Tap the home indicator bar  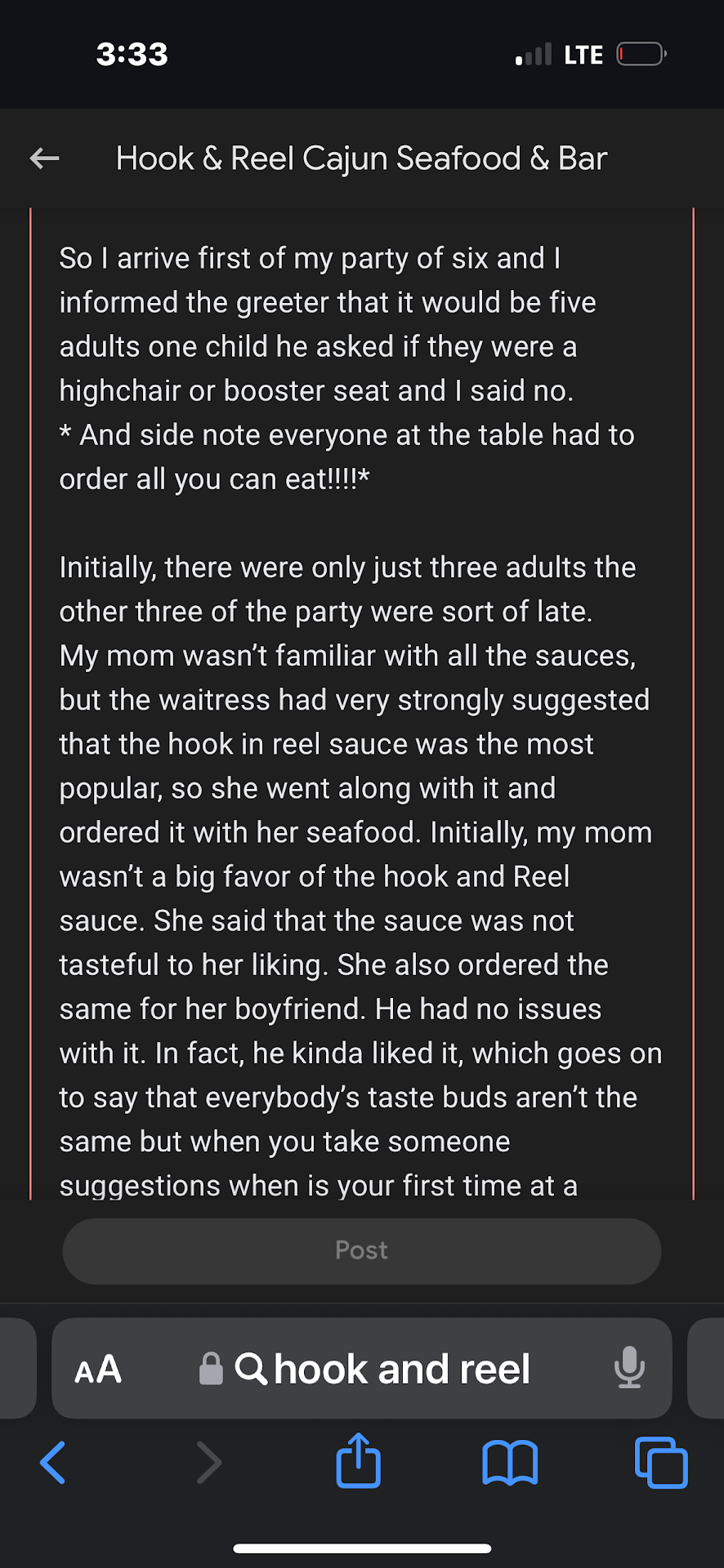362,1548
